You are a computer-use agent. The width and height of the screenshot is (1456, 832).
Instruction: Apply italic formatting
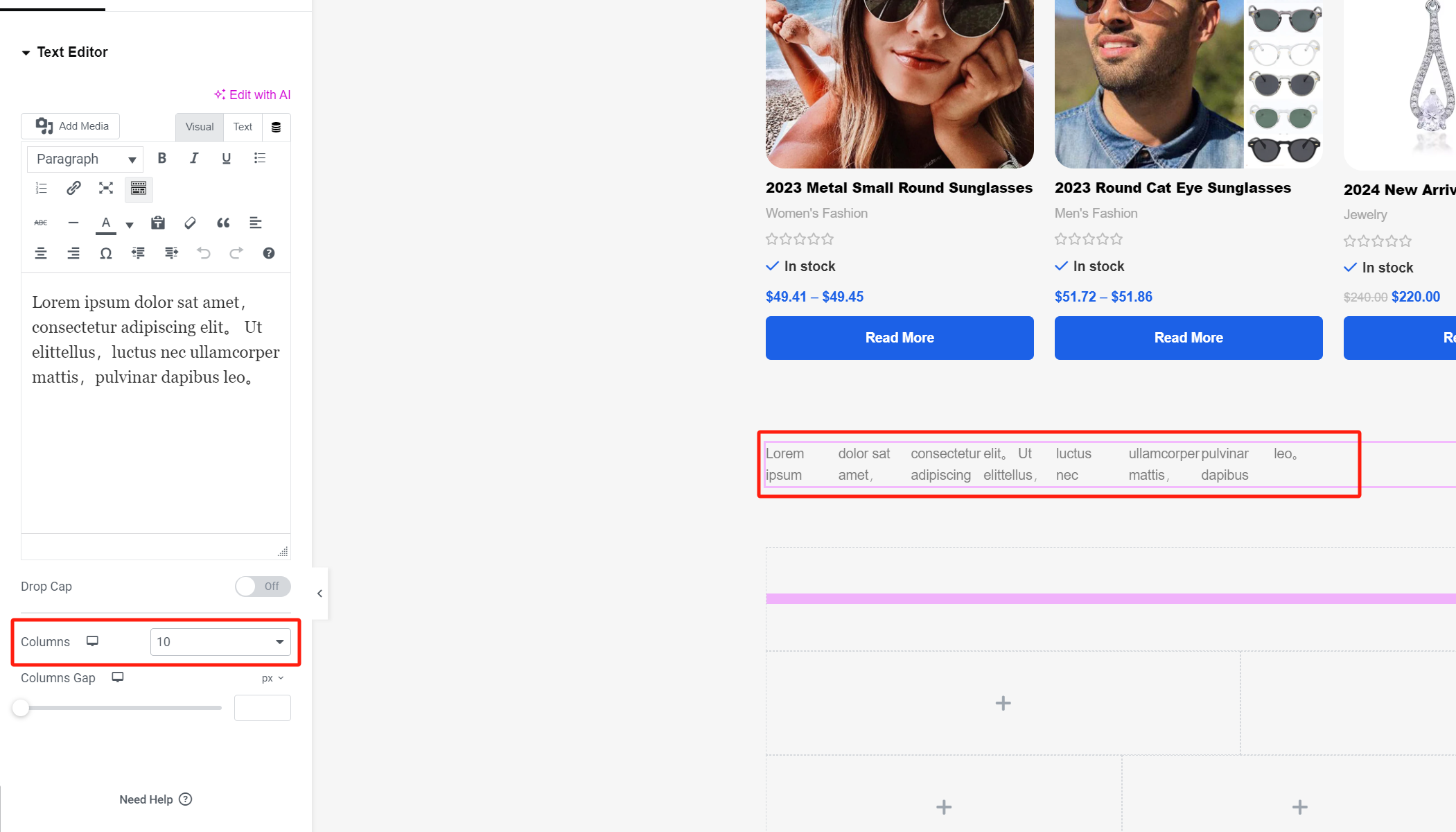(194, 158)
